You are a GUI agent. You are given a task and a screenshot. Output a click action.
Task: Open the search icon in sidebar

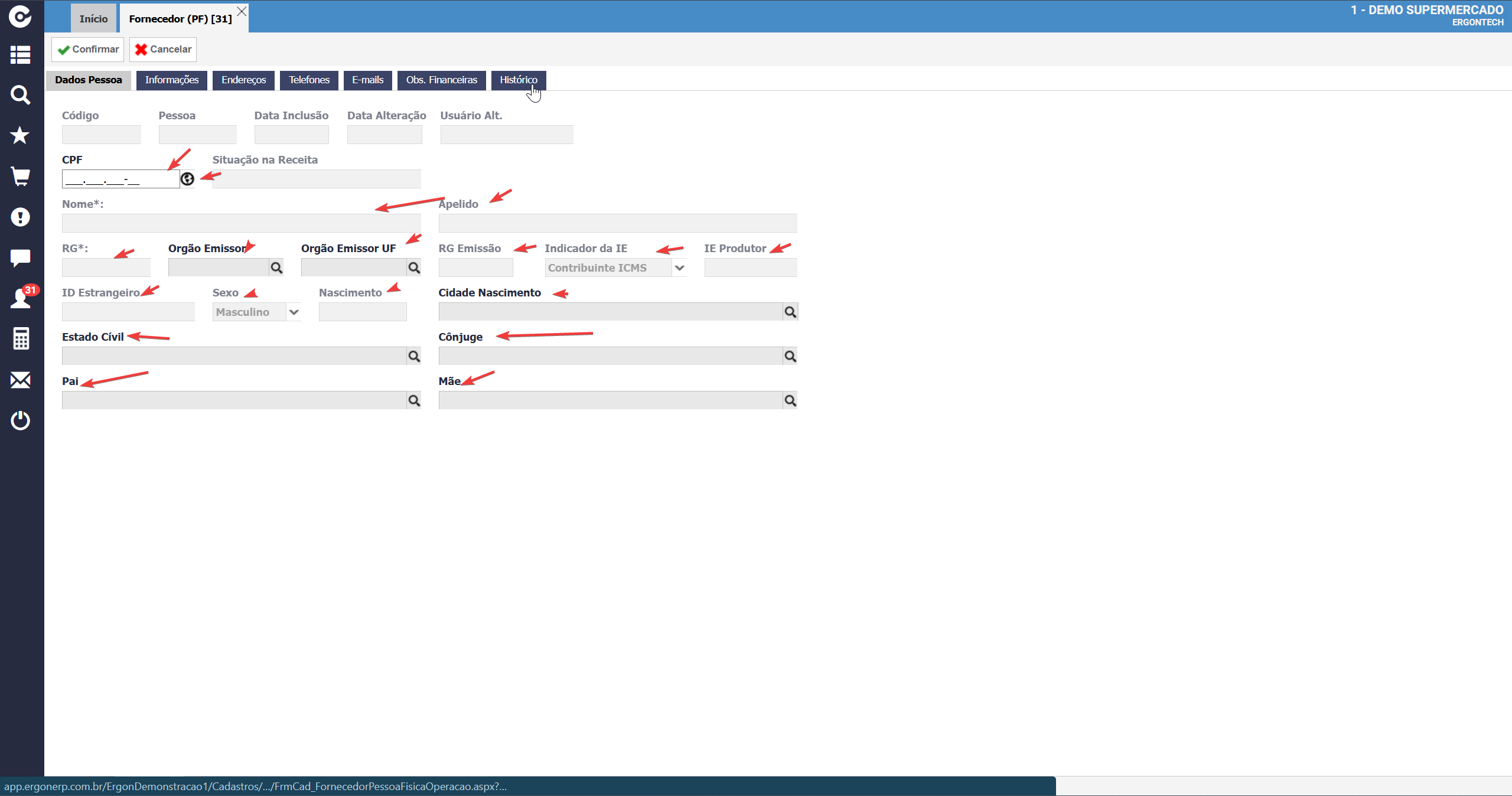click(x=20, y=95)
